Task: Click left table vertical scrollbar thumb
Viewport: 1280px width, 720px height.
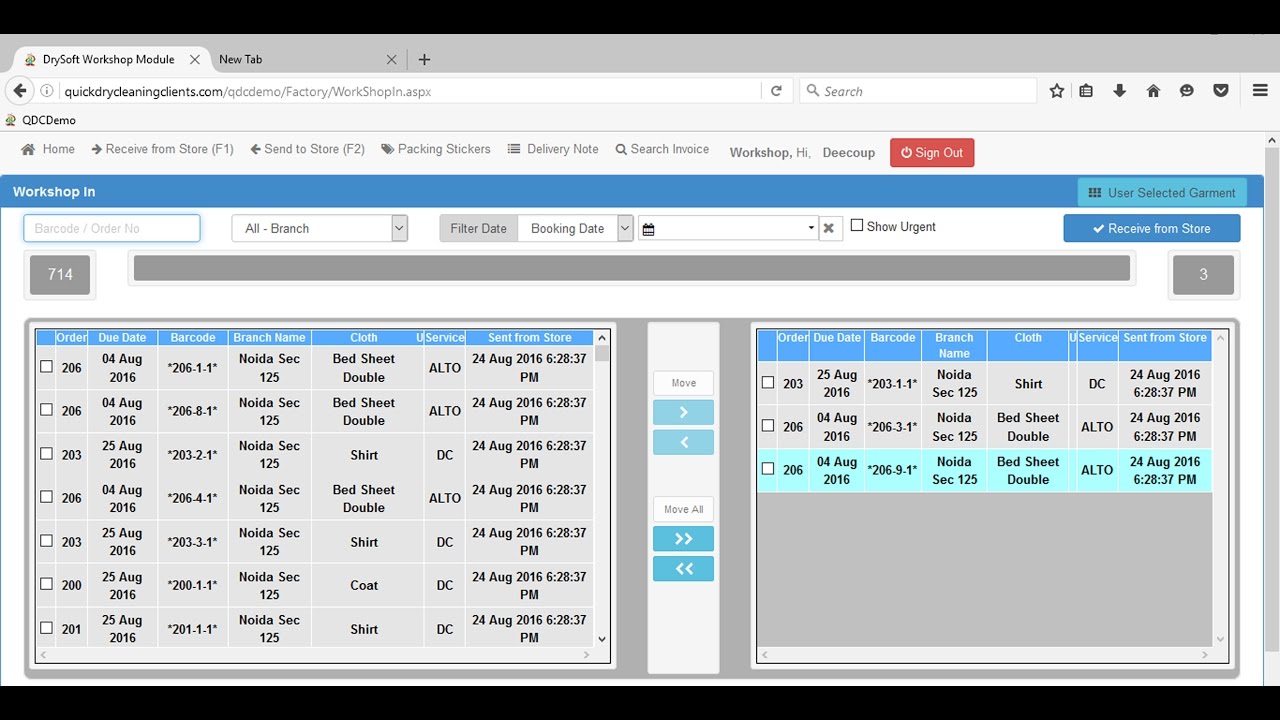Action: tap(602, 353)
